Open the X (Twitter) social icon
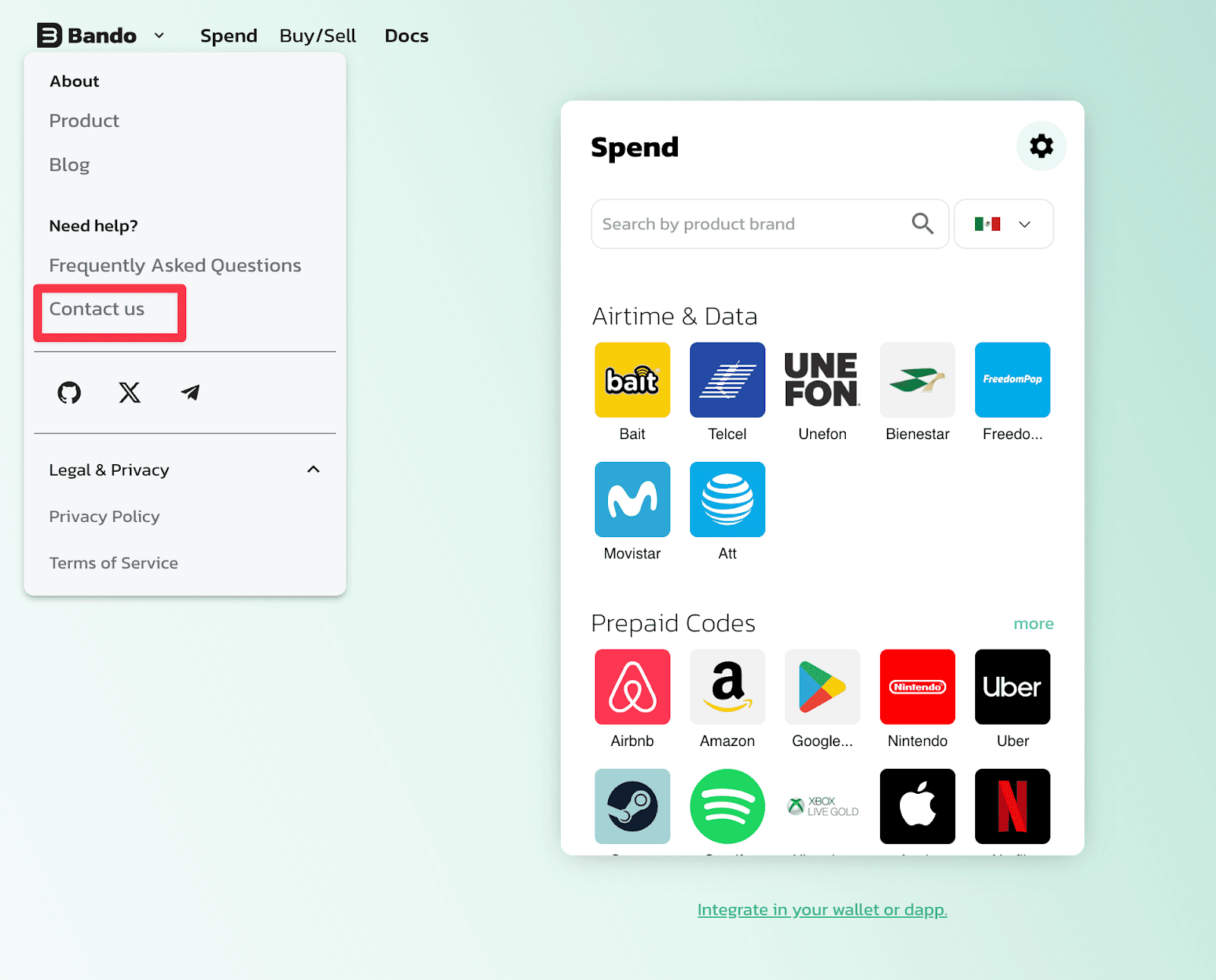1216x980 pixels. pos(130,393)
